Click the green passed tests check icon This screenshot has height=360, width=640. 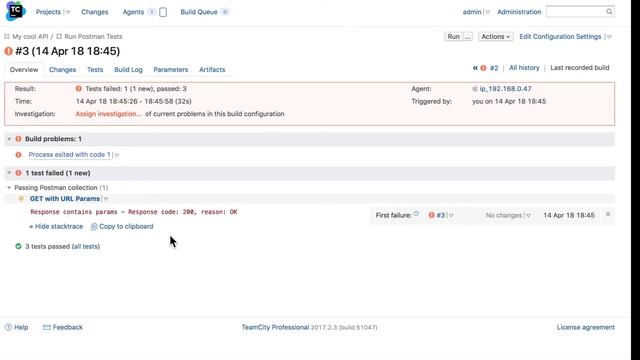[18, 246]
